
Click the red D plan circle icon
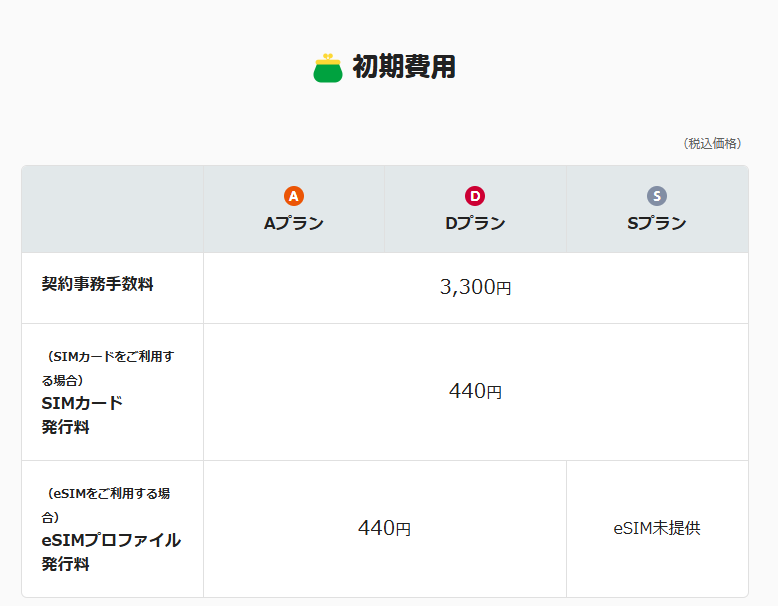pos(475,196)
